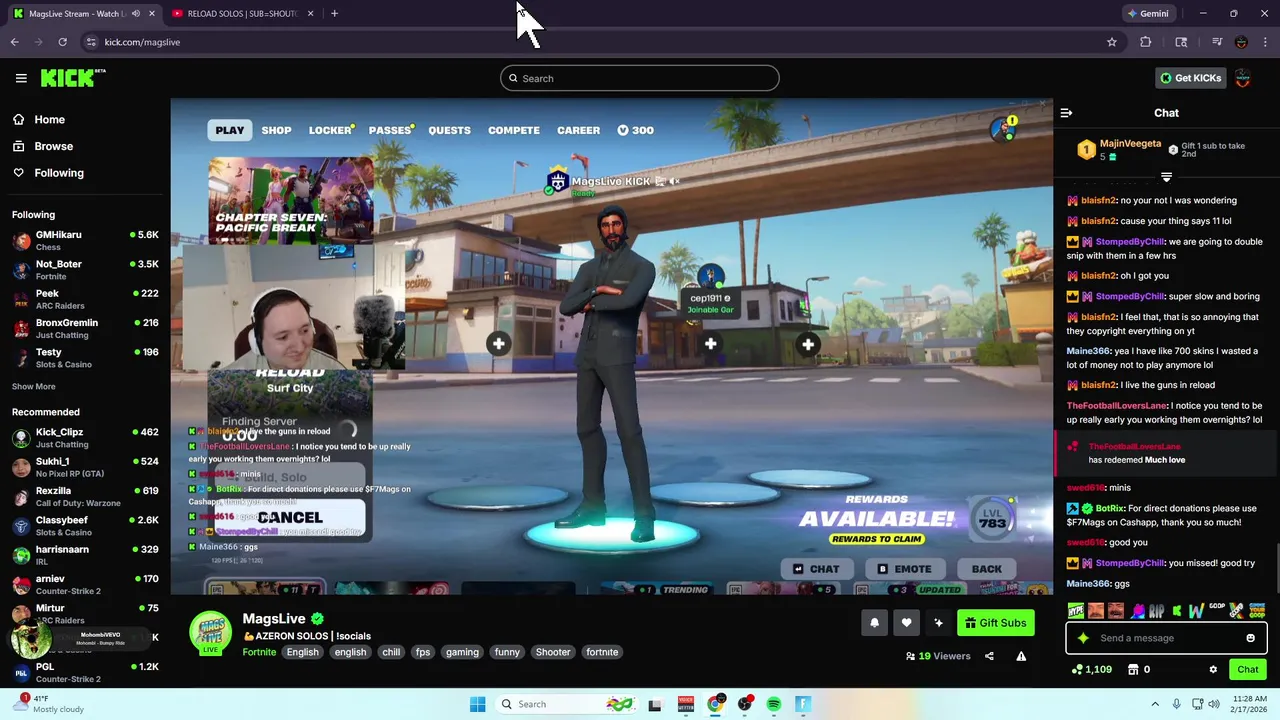This screenshot has height=720, width=1280.
Task: Click the in-game SHOP tab
Action: pyautogui.click(x=276, y=130)
